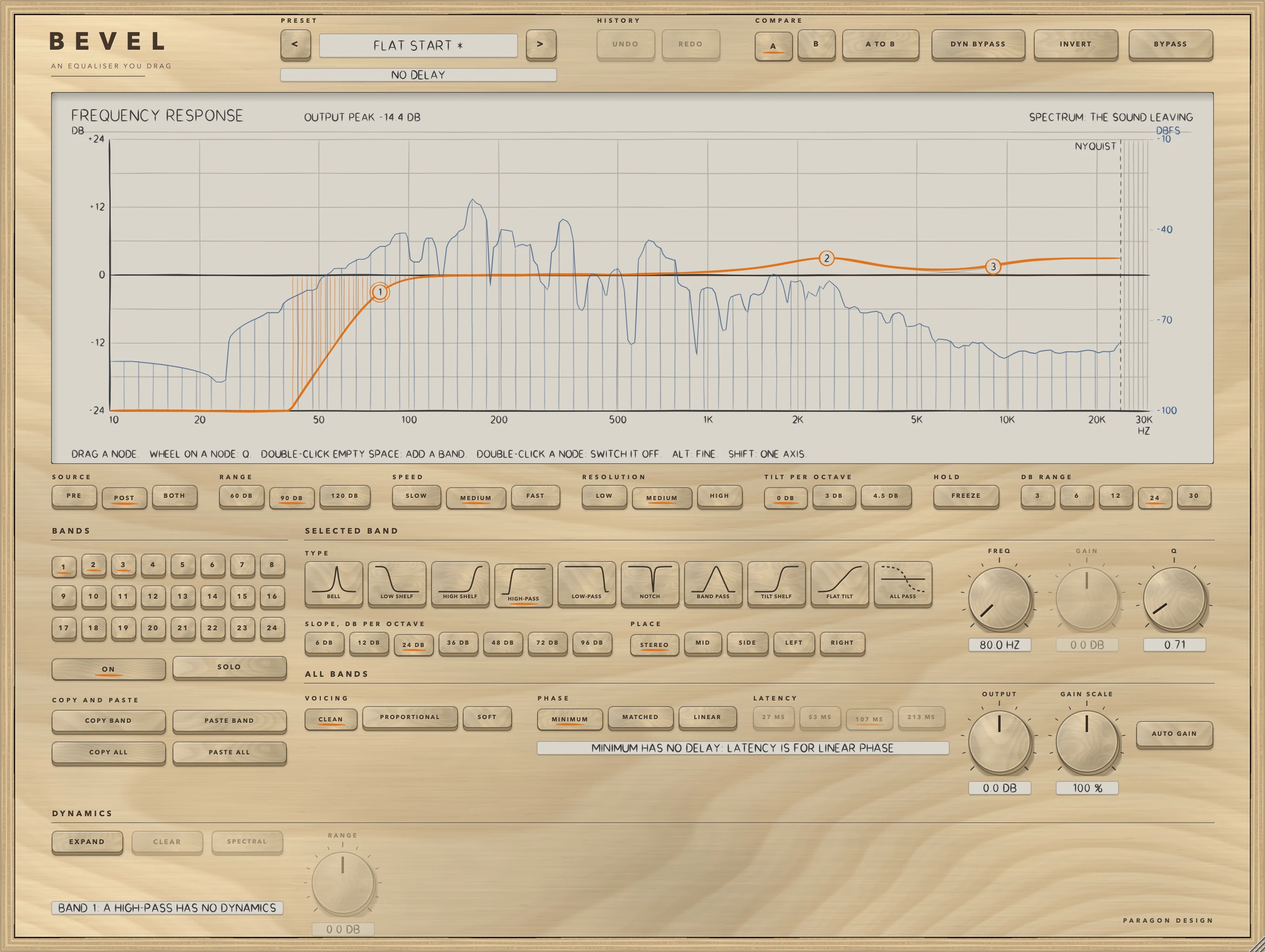This screenshot has width=1265, height=952.
Task: Select the Low Shelf filter type
Action: click(397, 583)
